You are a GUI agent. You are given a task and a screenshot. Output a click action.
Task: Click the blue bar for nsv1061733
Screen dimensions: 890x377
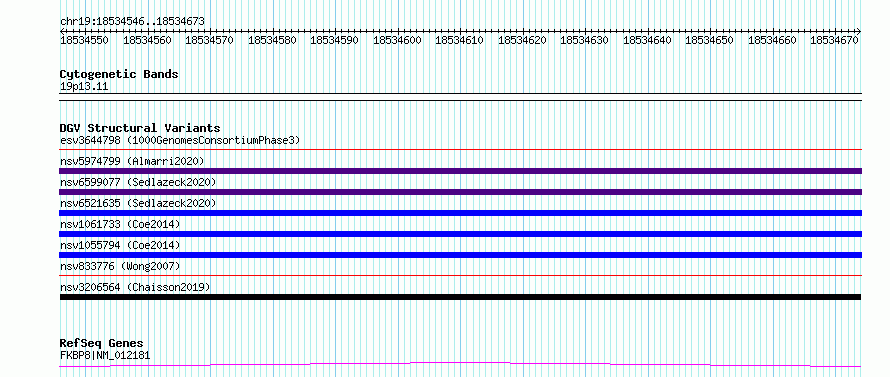click(x=460, y=234)
